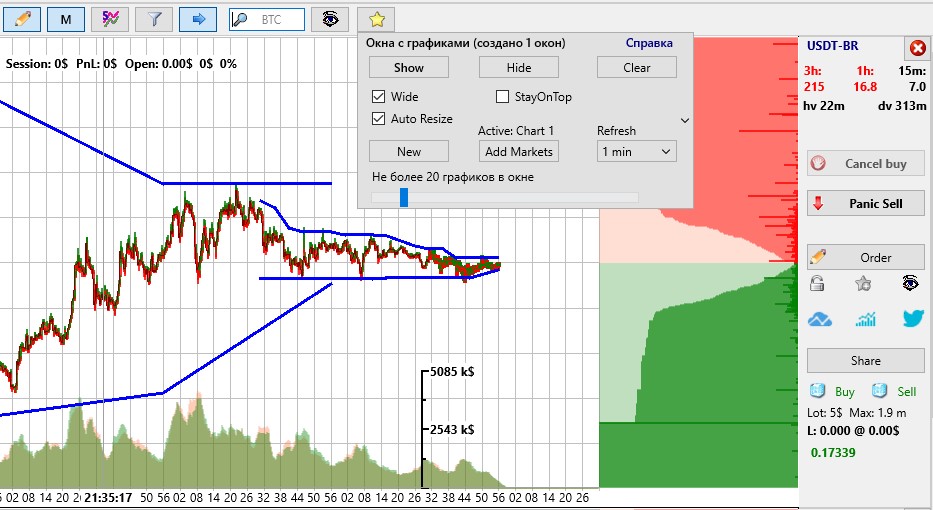Viewport: 933px width, 510px height.
Task: Disable the Auto Resize checkbox
Action: coord(379,118)
